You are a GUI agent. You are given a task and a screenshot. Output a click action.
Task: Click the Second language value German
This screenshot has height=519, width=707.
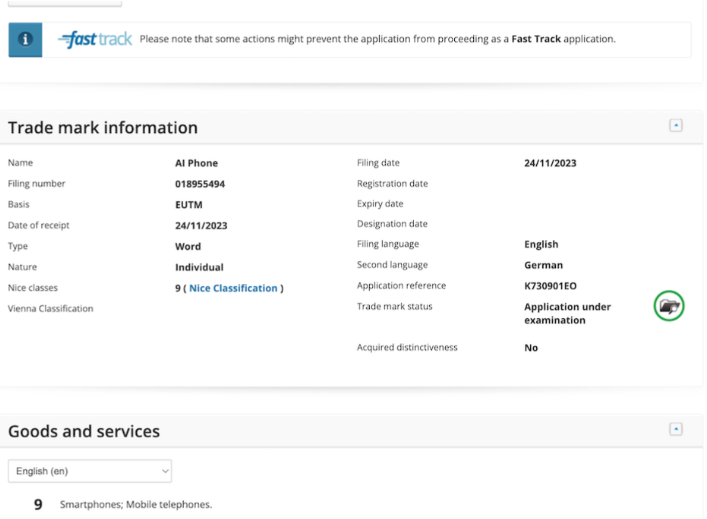(x=544, y=265)
